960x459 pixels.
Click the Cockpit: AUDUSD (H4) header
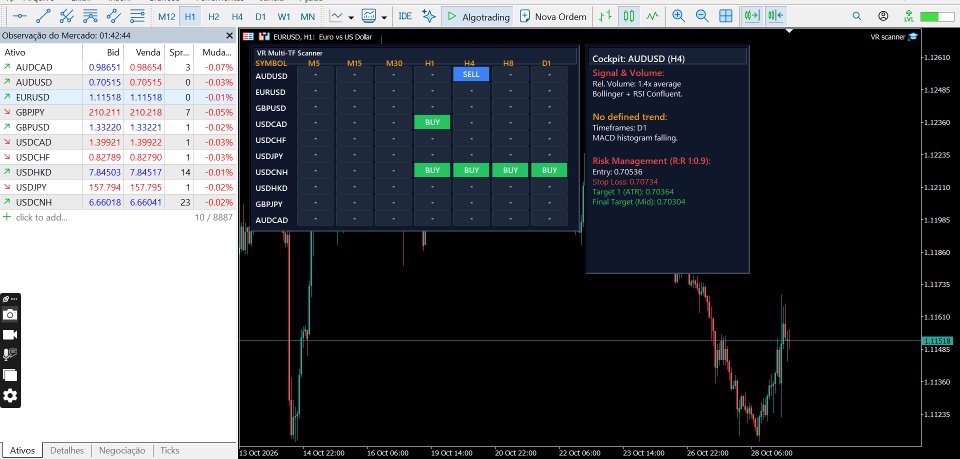tap(638, 59)
